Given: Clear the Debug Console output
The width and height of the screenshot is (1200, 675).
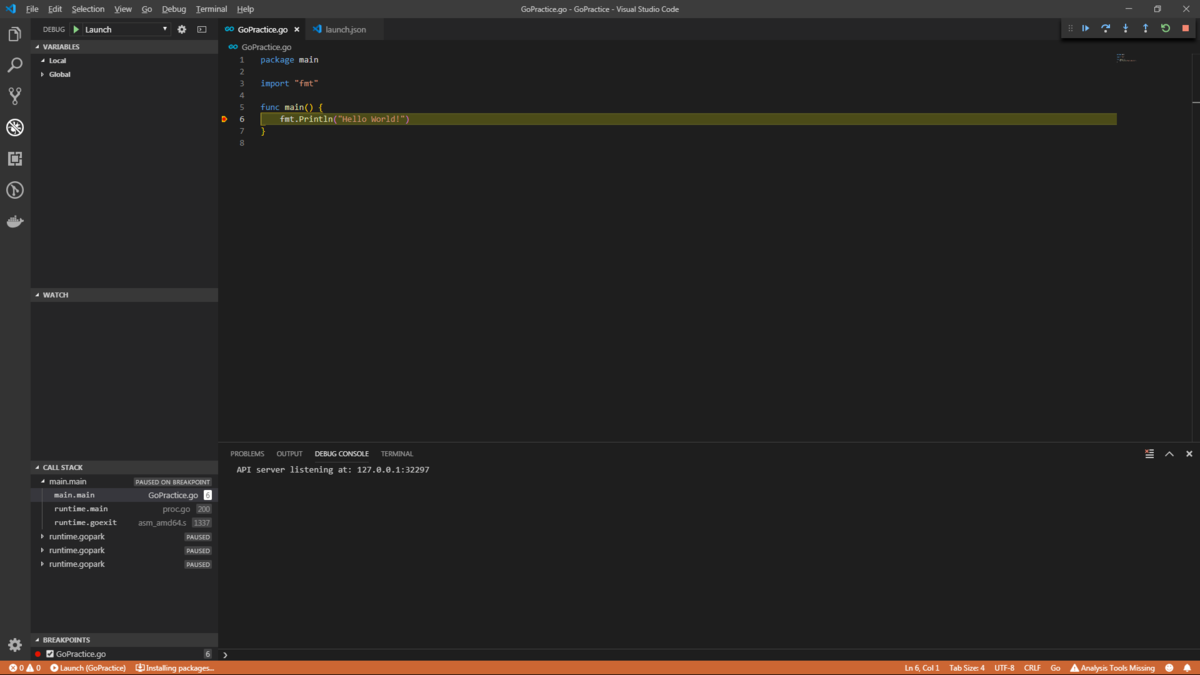Looking at the screenshot, I should 1150,454.
